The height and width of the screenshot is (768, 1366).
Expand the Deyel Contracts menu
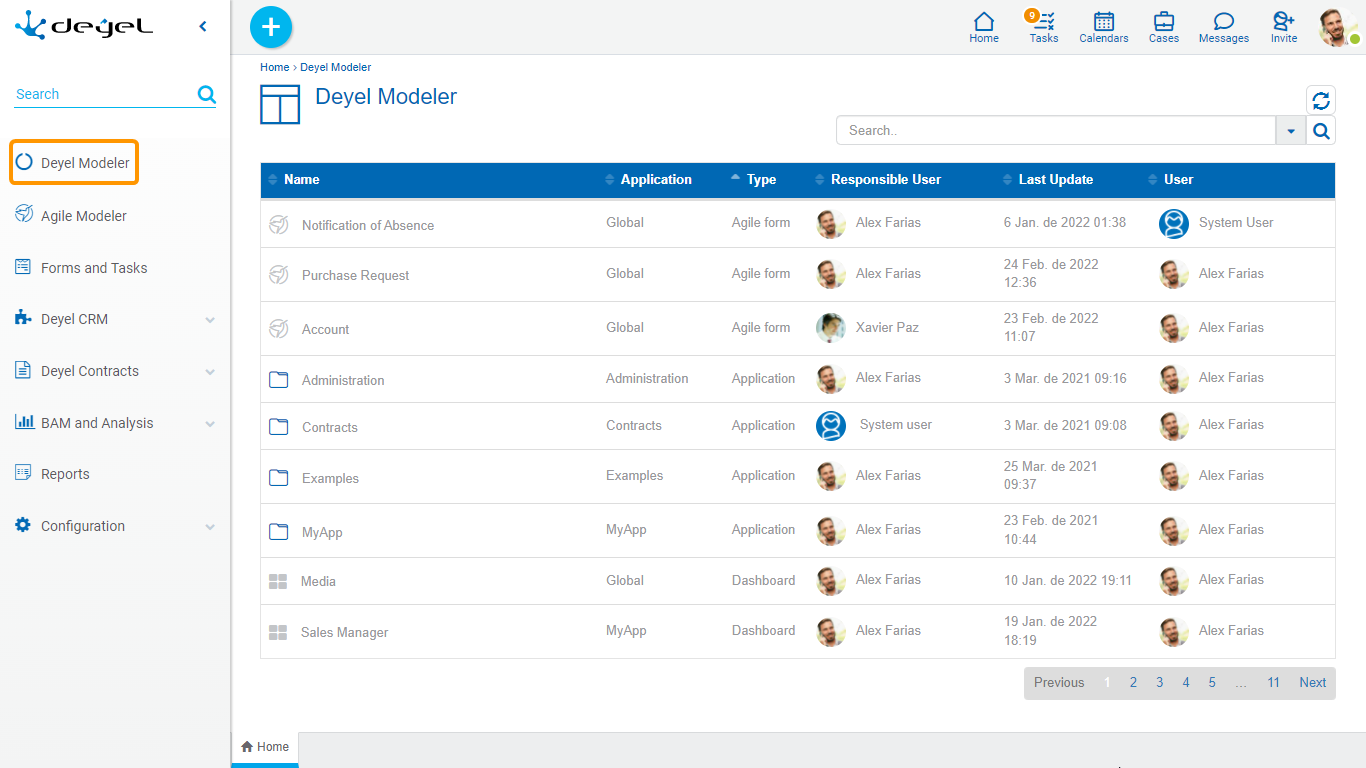pos(210,372)
